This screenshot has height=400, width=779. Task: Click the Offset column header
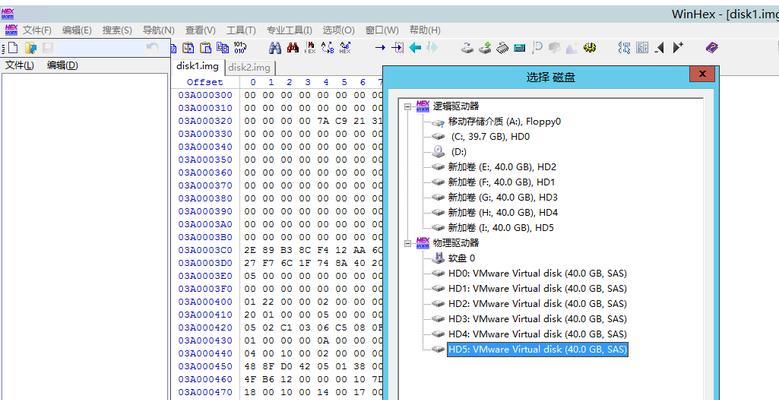coord(205,82)
